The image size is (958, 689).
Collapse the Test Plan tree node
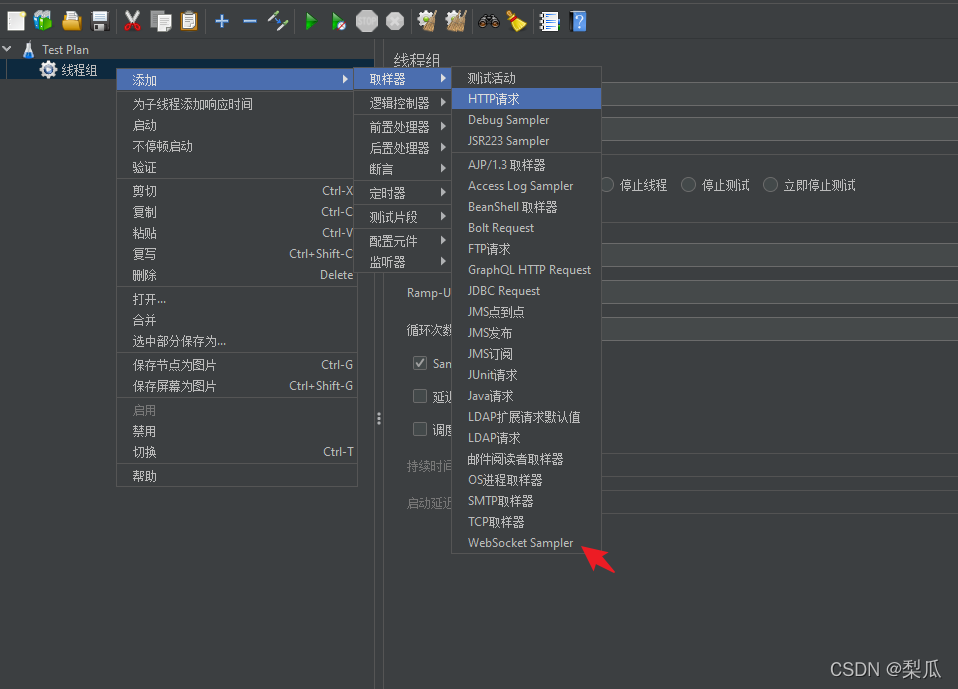(x=7, y=48)
